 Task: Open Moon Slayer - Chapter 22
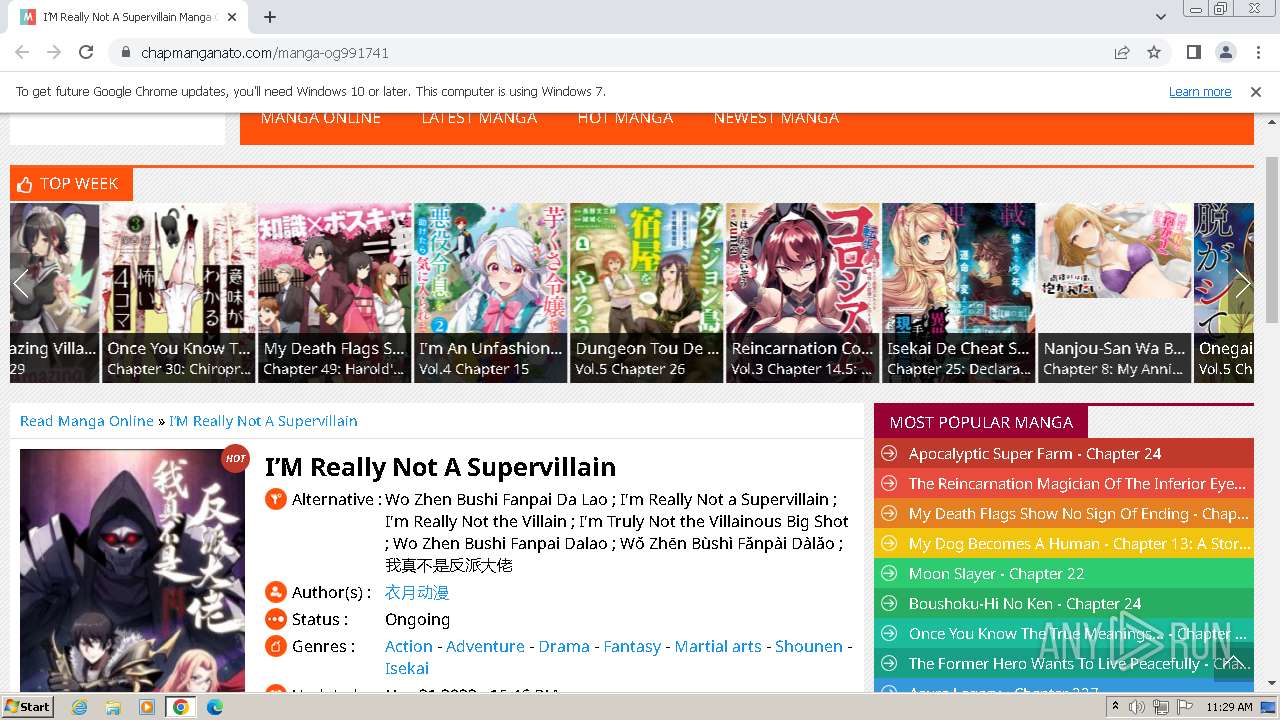pyautogui.click(x=996, y=574)
